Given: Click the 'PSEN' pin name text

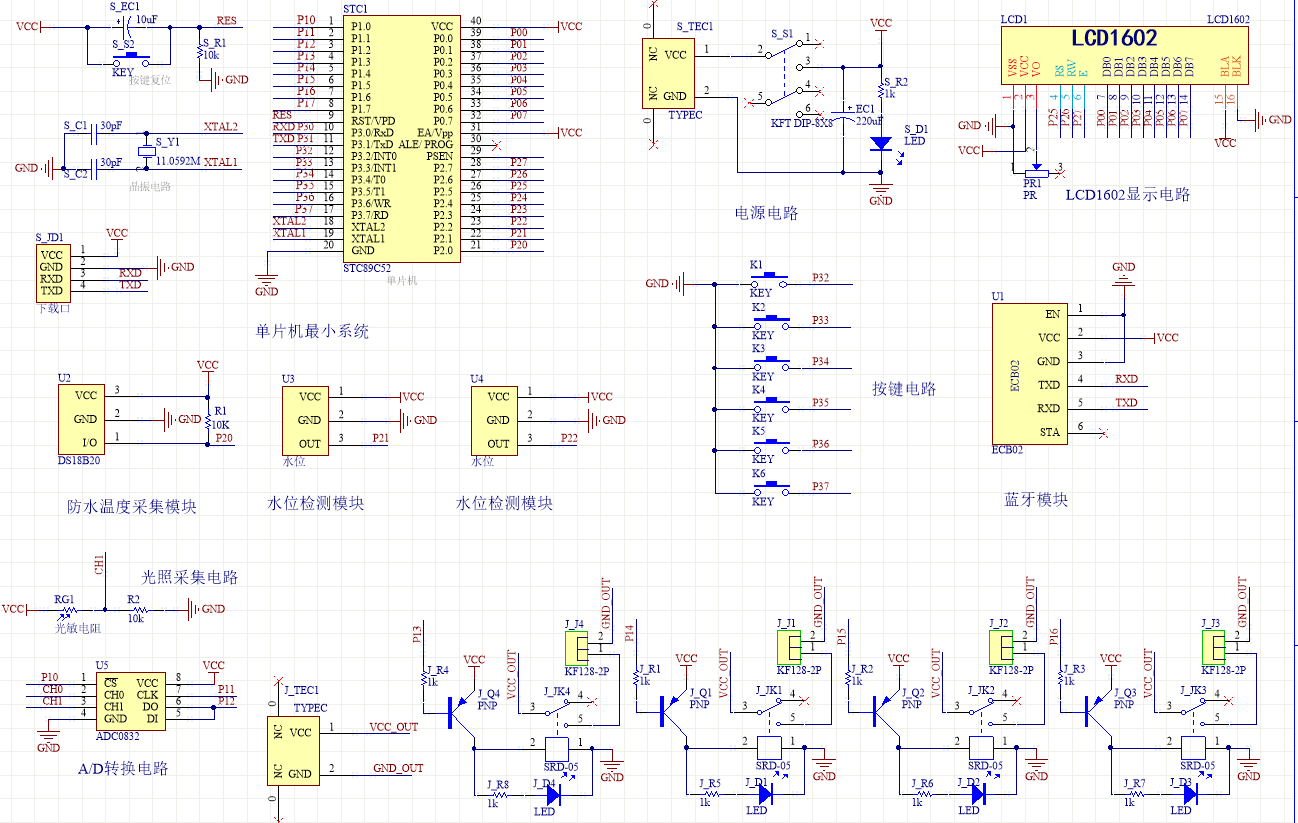Looking at the screenshot, I should click(x=440, y=156).
